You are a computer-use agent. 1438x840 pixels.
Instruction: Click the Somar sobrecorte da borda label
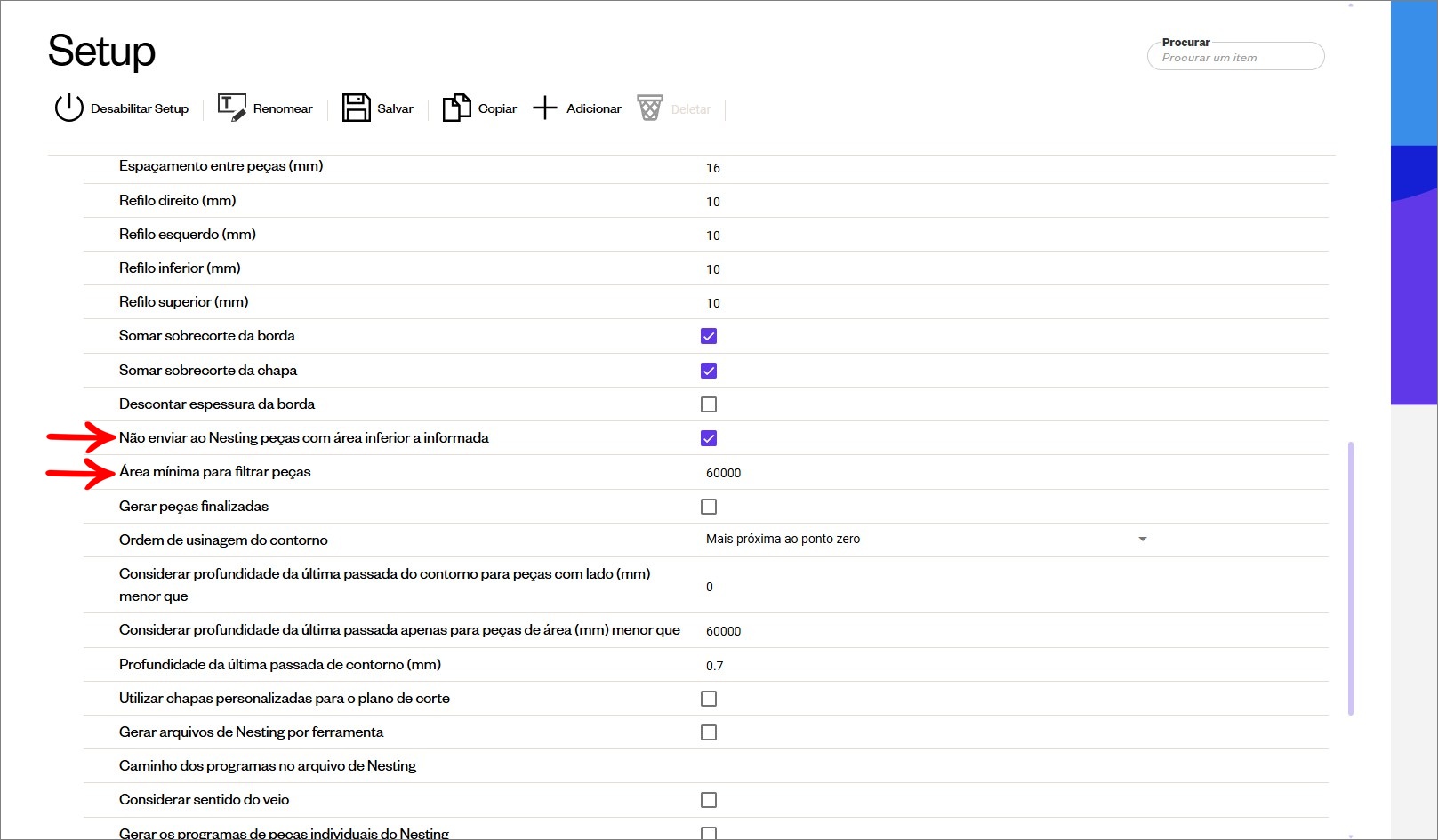[207, 335]
